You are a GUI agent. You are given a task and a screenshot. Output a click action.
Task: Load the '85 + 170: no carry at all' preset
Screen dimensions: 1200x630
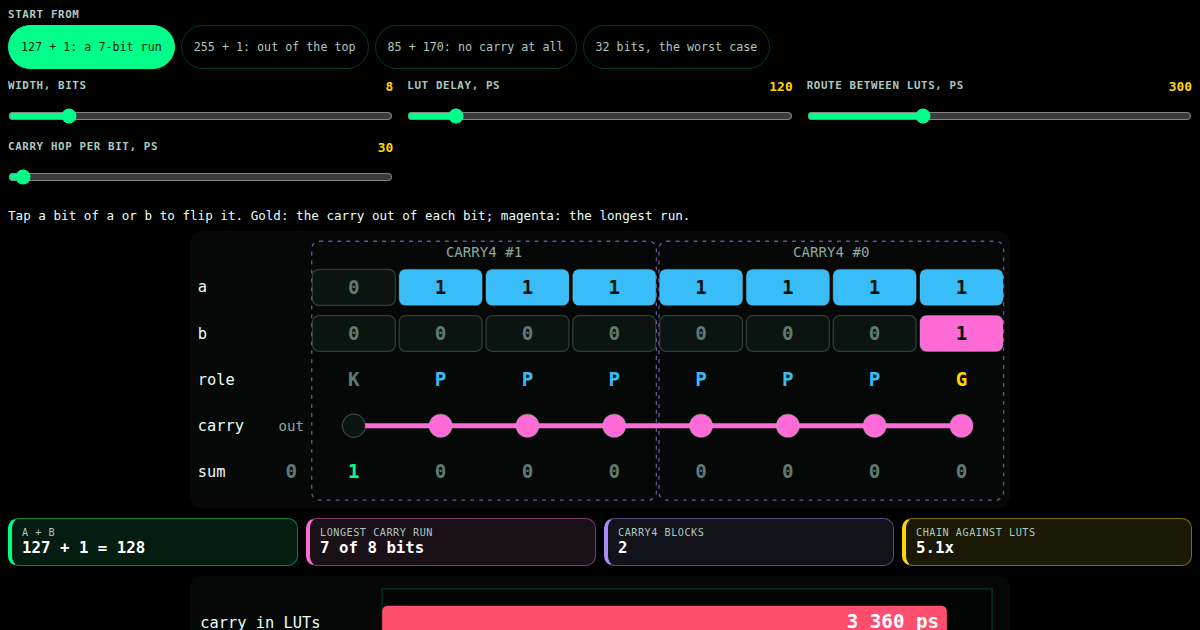pyautogui.click(x=476, y=47)
